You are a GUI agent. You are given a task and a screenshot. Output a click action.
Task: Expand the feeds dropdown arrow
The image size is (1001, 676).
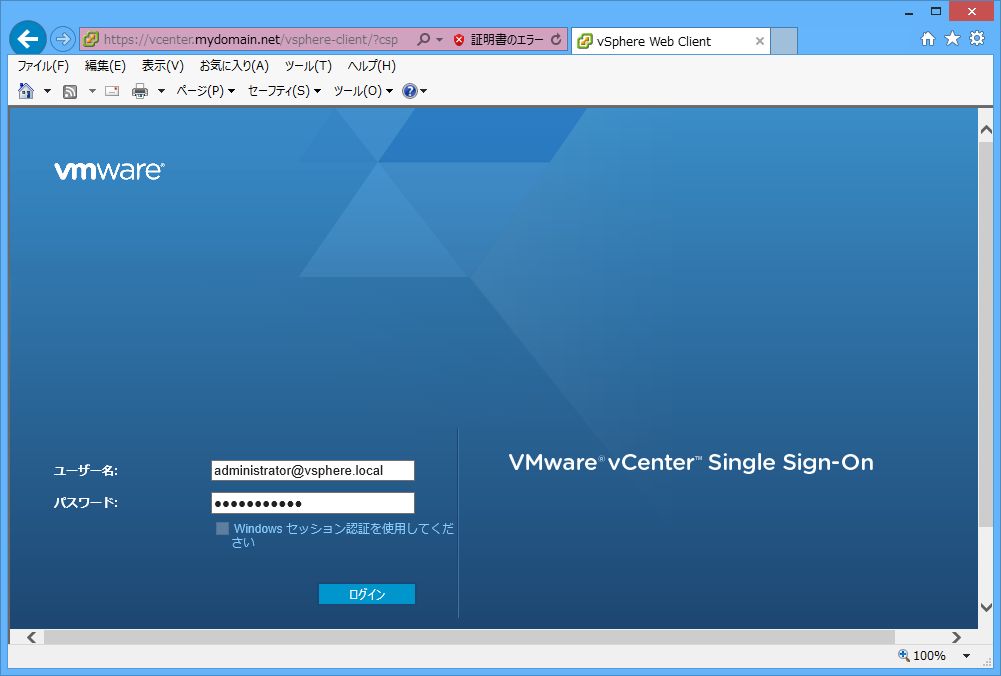92,91
